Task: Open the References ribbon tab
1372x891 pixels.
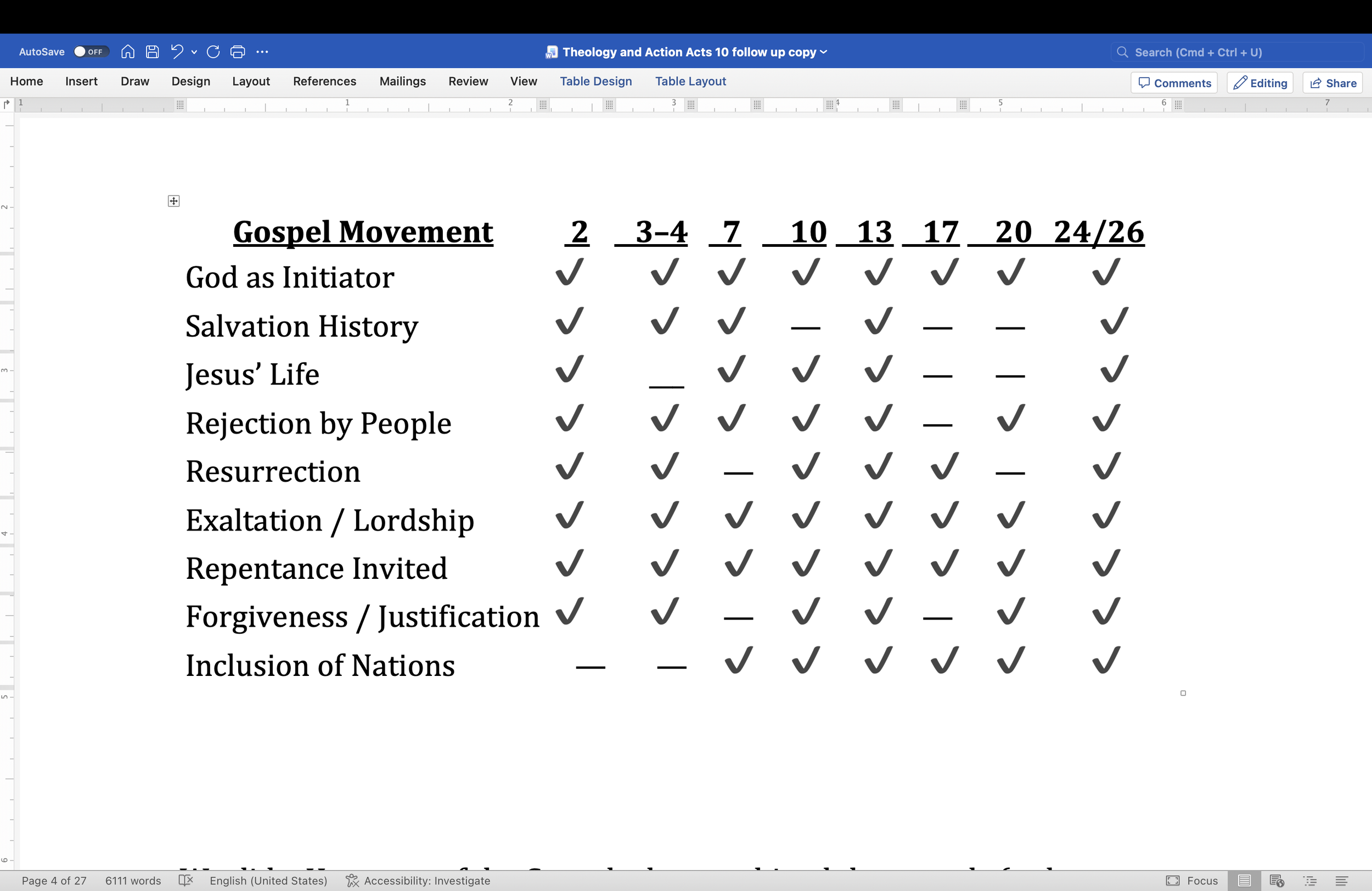Action: (x=324, y=81)
